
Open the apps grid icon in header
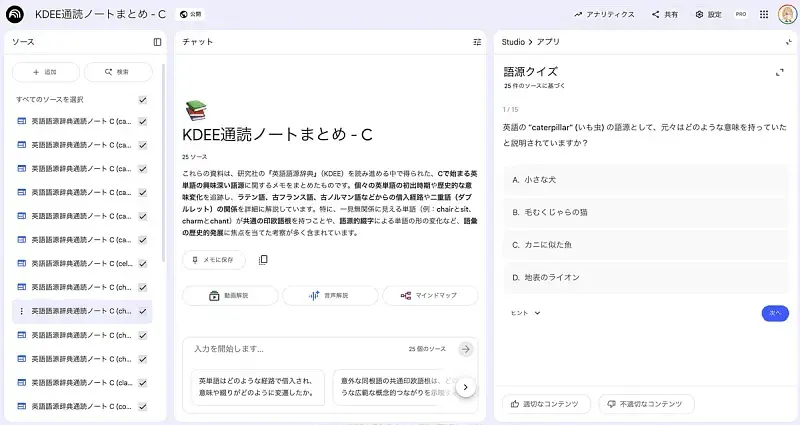point(765,14)
